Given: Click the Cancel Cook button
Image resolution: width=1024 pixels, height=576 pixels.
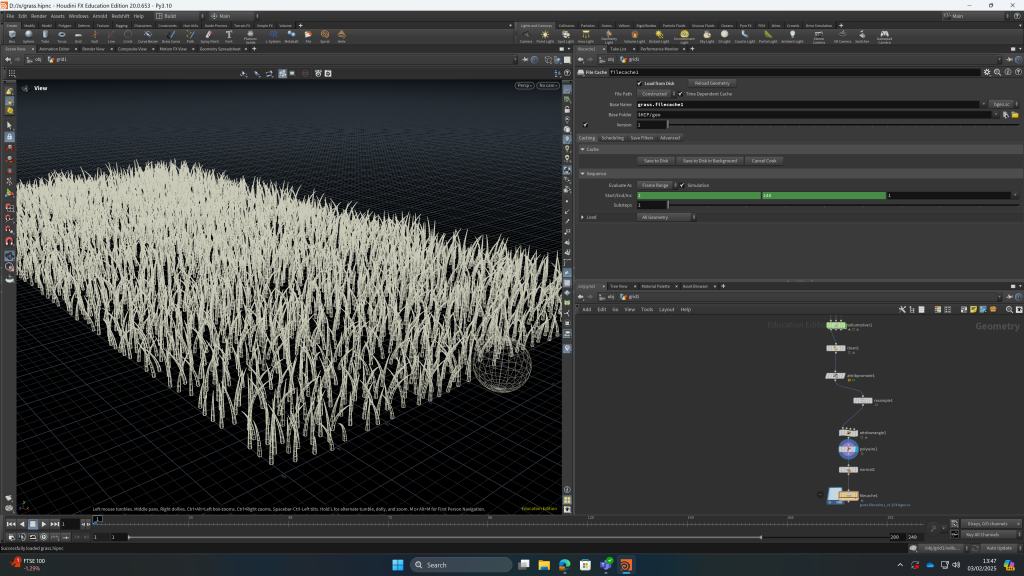Looking at the screenshot, I should [764, 161].
